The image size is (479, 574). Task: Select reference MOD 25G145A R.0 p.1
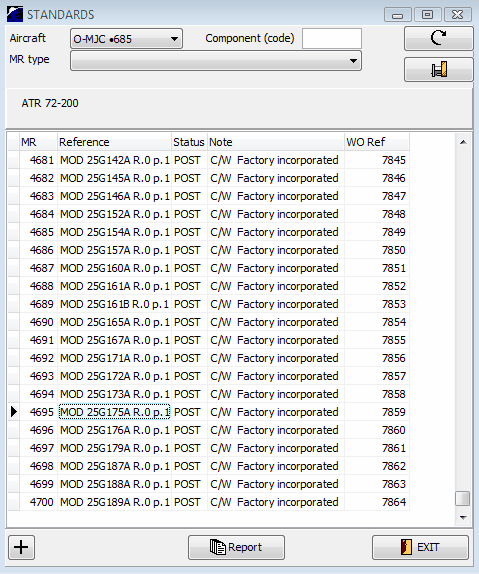(114, 178)
